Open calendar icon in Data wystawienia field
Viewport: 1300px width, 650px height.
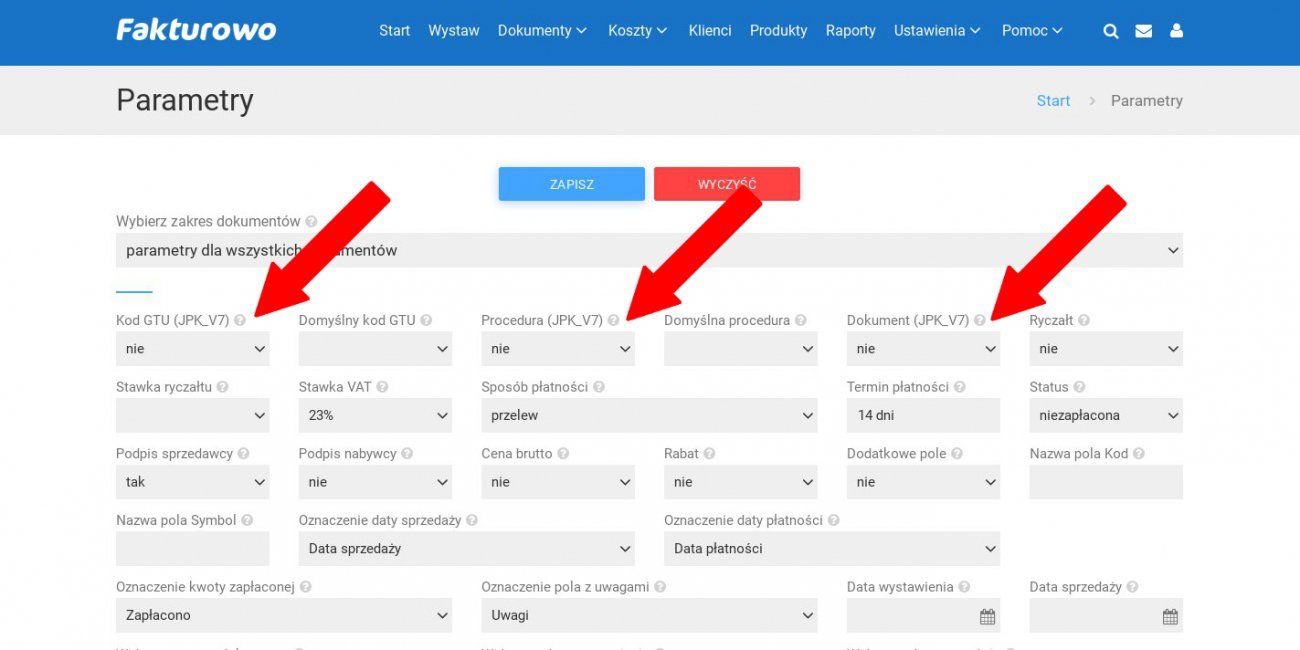(987, 616)
